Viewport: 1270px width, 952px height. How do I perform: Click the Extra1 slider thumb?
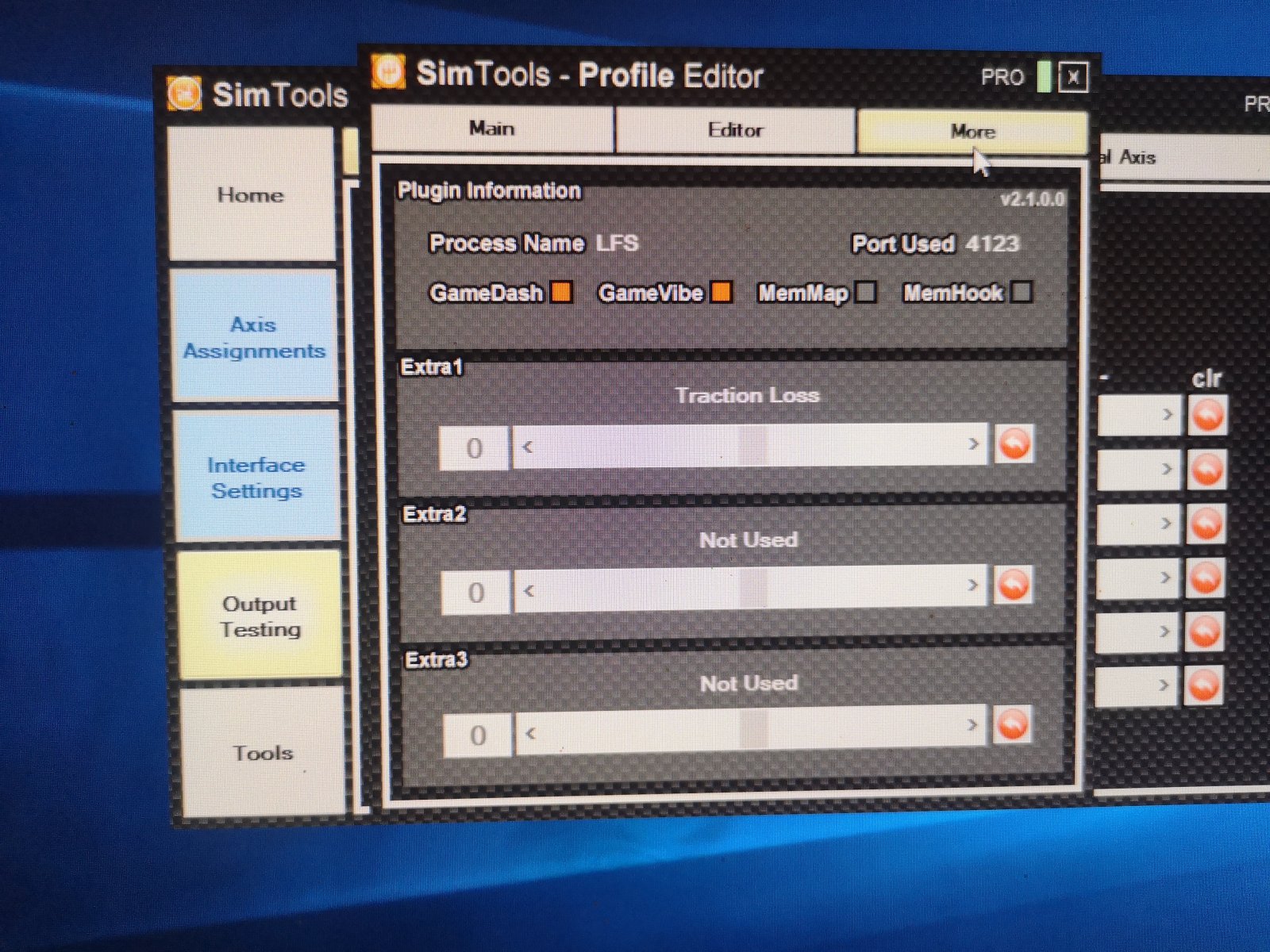tap(754, 446)
